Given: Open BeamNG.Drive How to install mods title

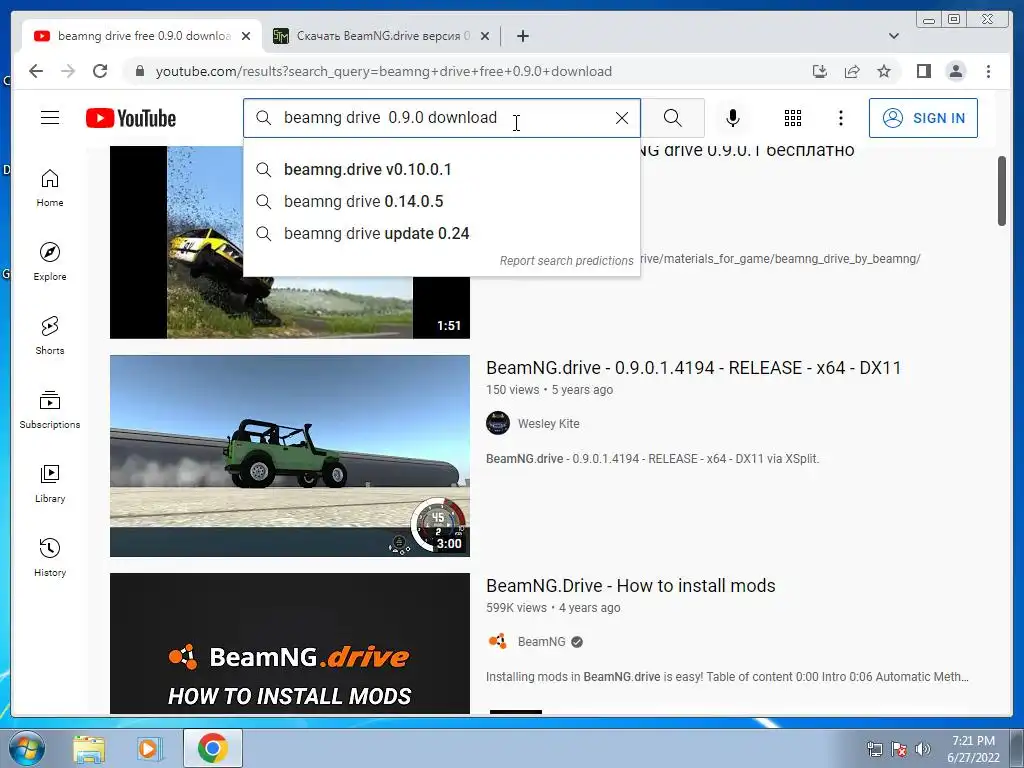Looking at the screenshot, I should [x=630, y=586].
